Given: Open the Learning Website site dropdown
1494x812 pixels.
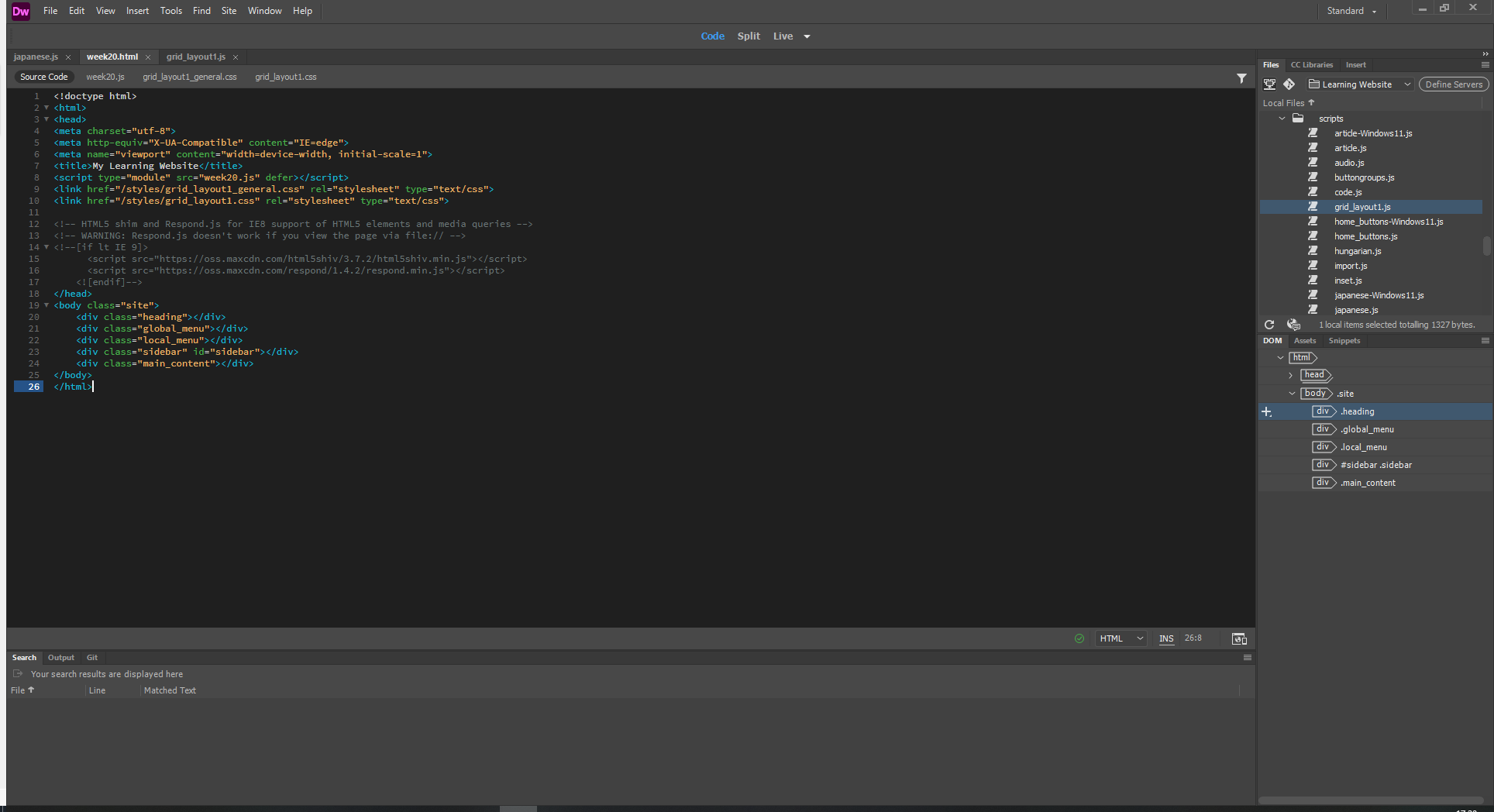Looking at the screenshot, I should pos(1360,84).
